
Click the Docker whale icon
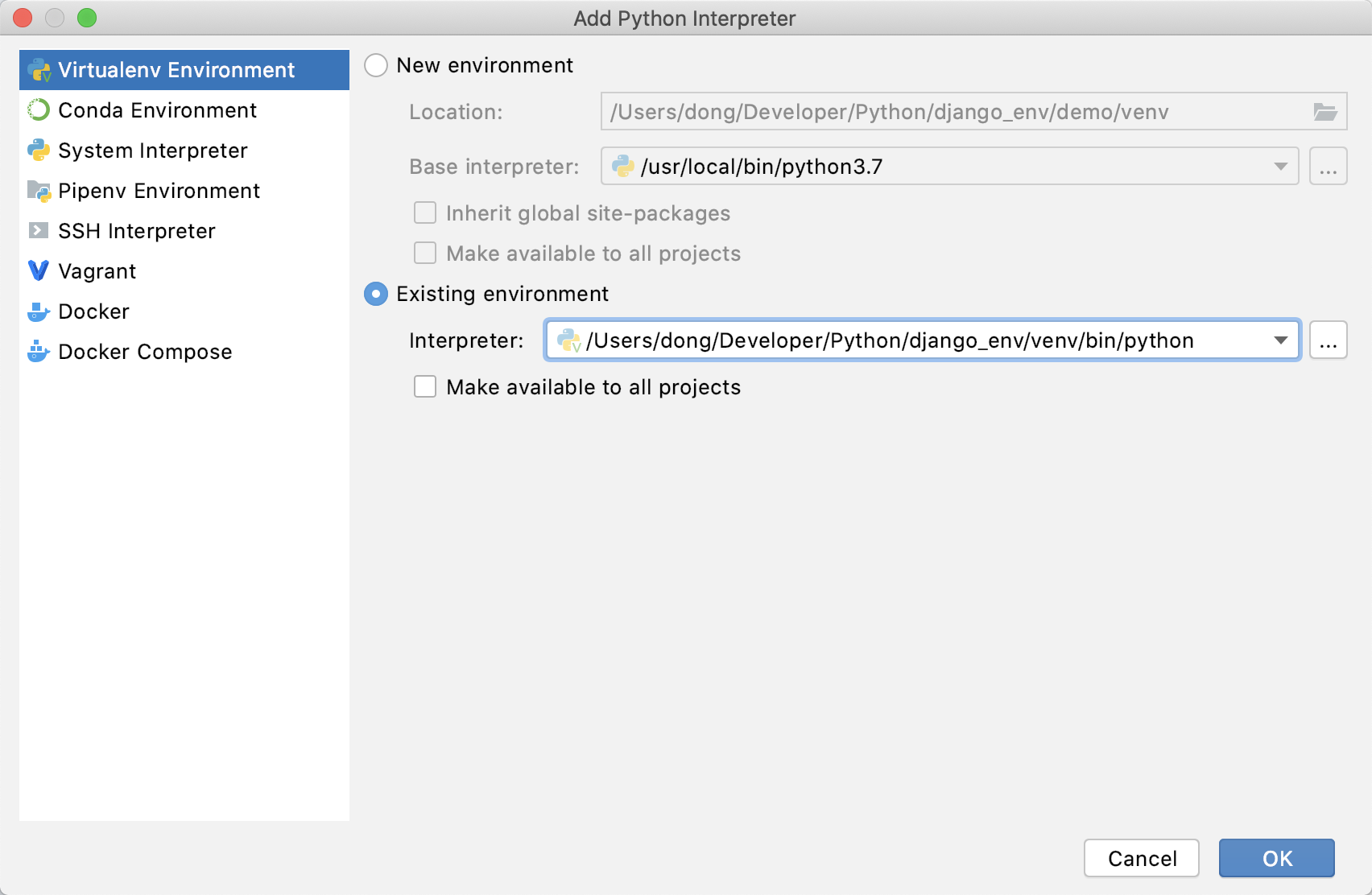click(x=39, y=311)
